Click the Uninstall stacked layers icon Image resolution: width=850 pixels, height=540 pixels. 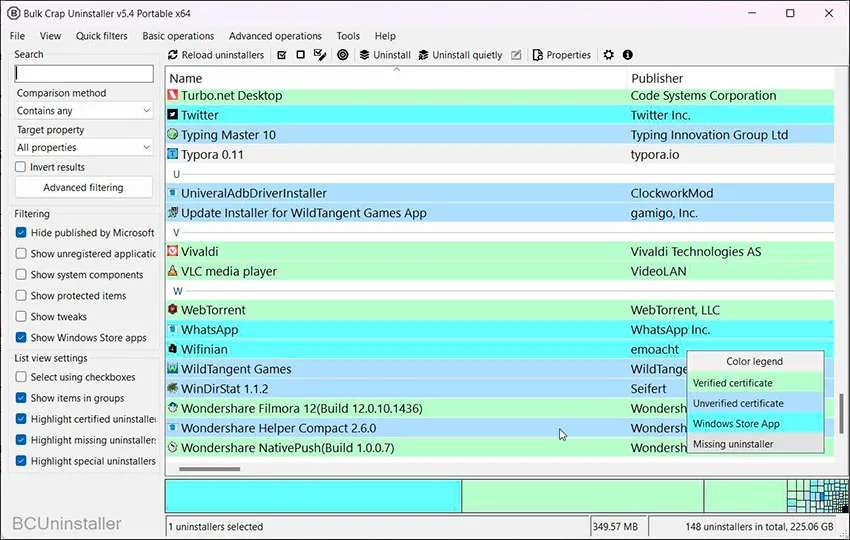364,55
